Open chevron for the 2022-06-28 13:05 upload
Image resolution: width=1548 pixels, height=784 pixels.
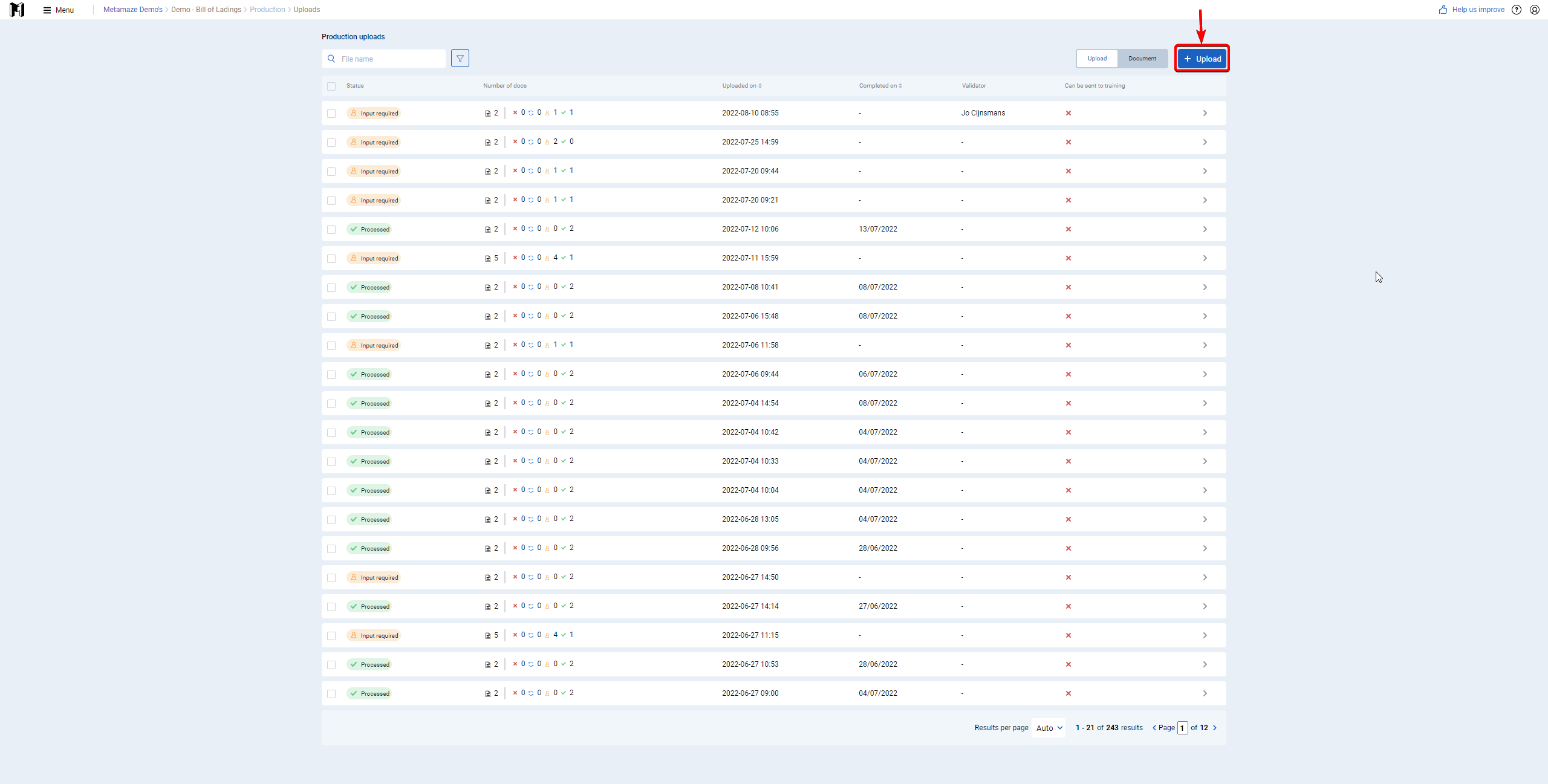pos(1205,519)
